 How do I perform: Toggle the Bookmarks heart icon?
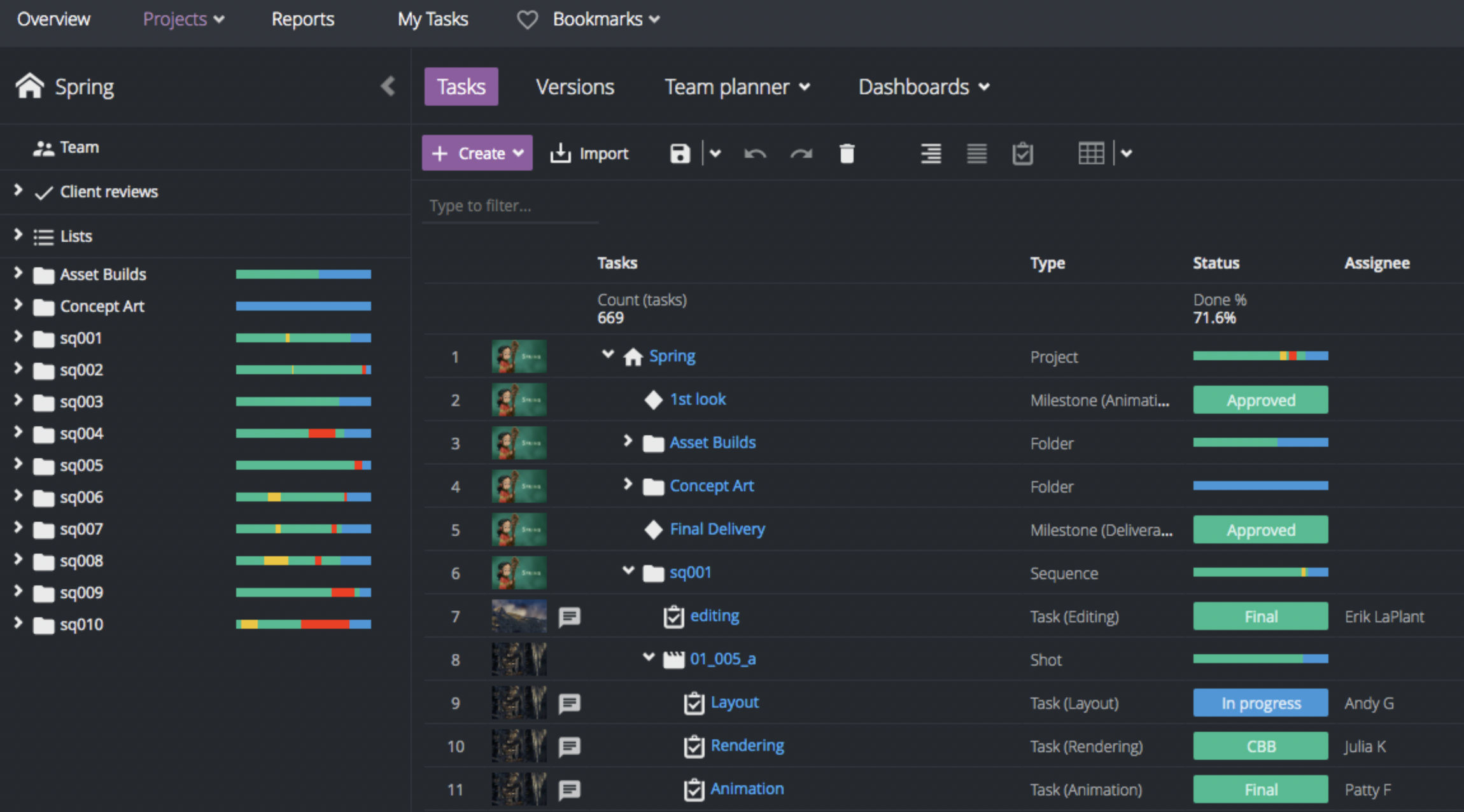coord(527,19)
